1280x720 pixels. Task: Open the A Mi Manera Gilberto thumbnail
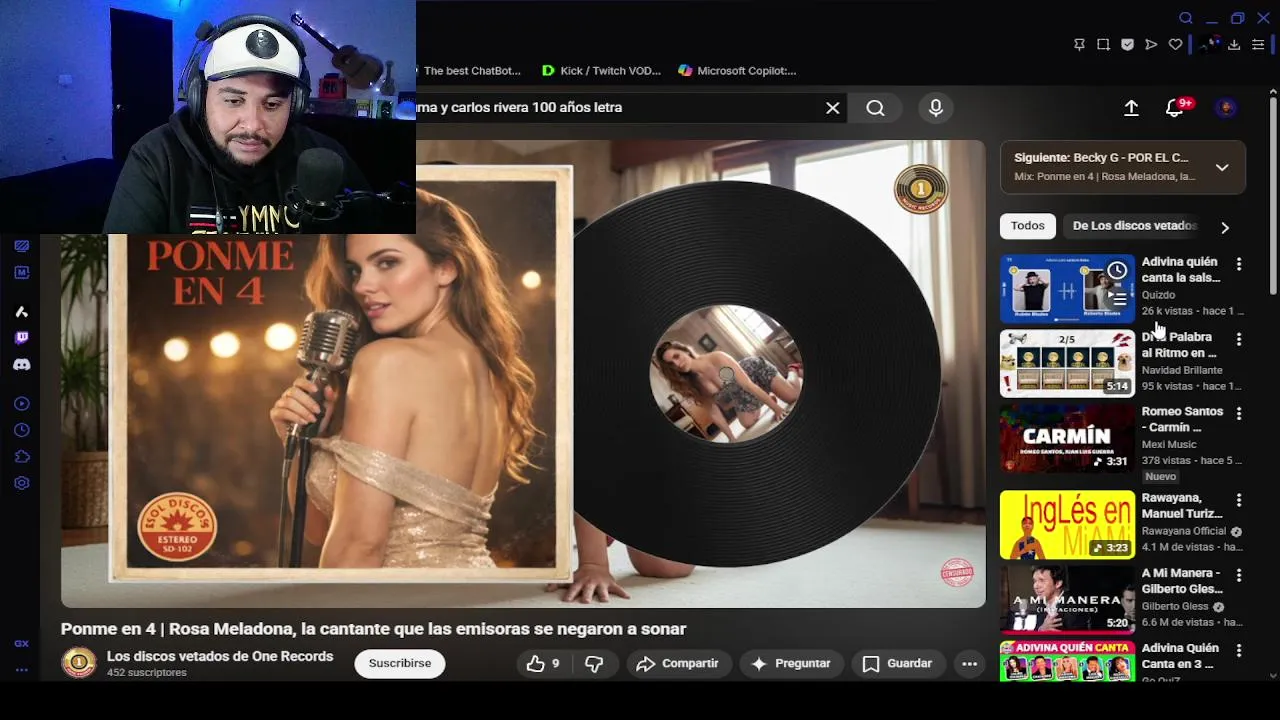click(1067, 599)
